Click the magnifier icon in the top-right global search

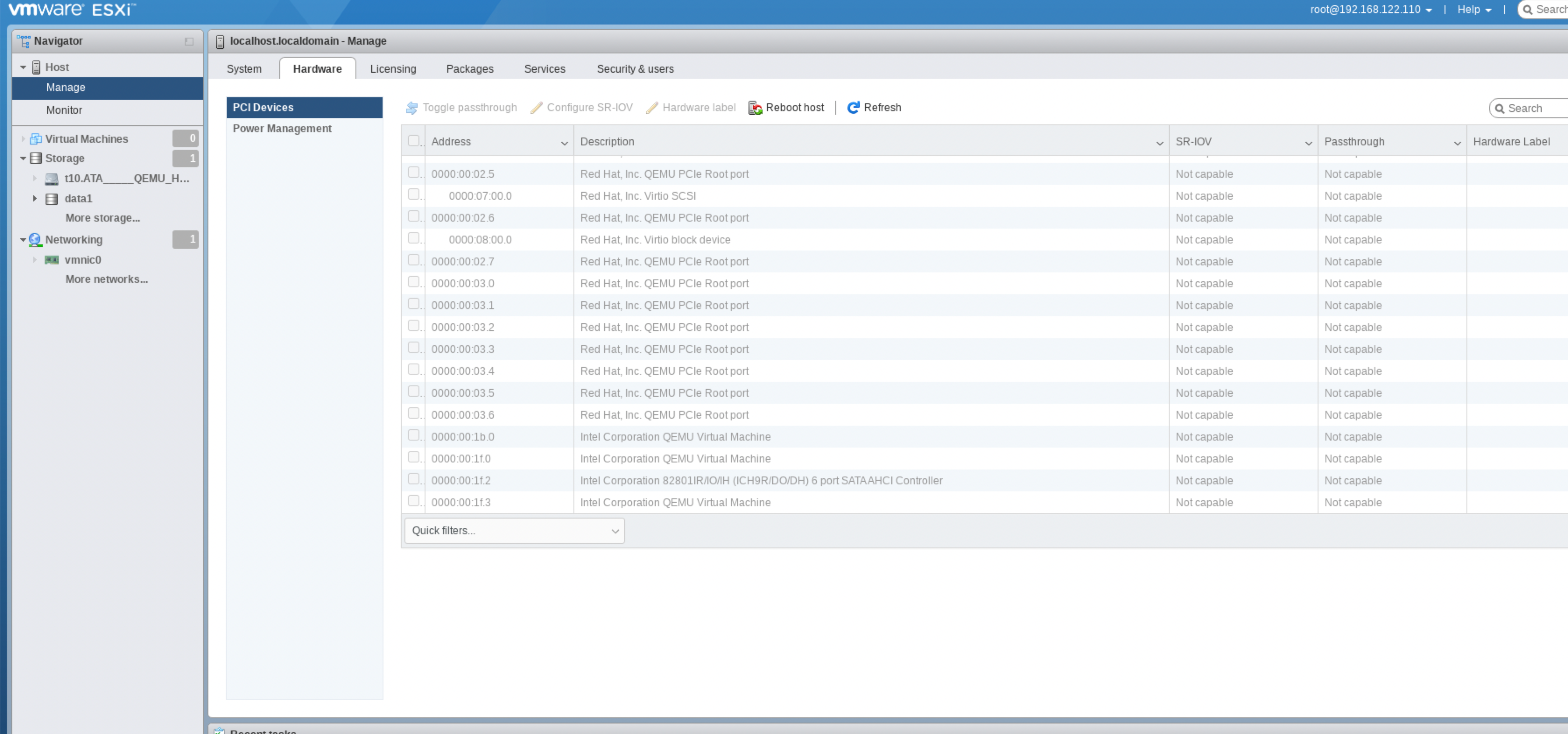click(x=1528, y=10)
